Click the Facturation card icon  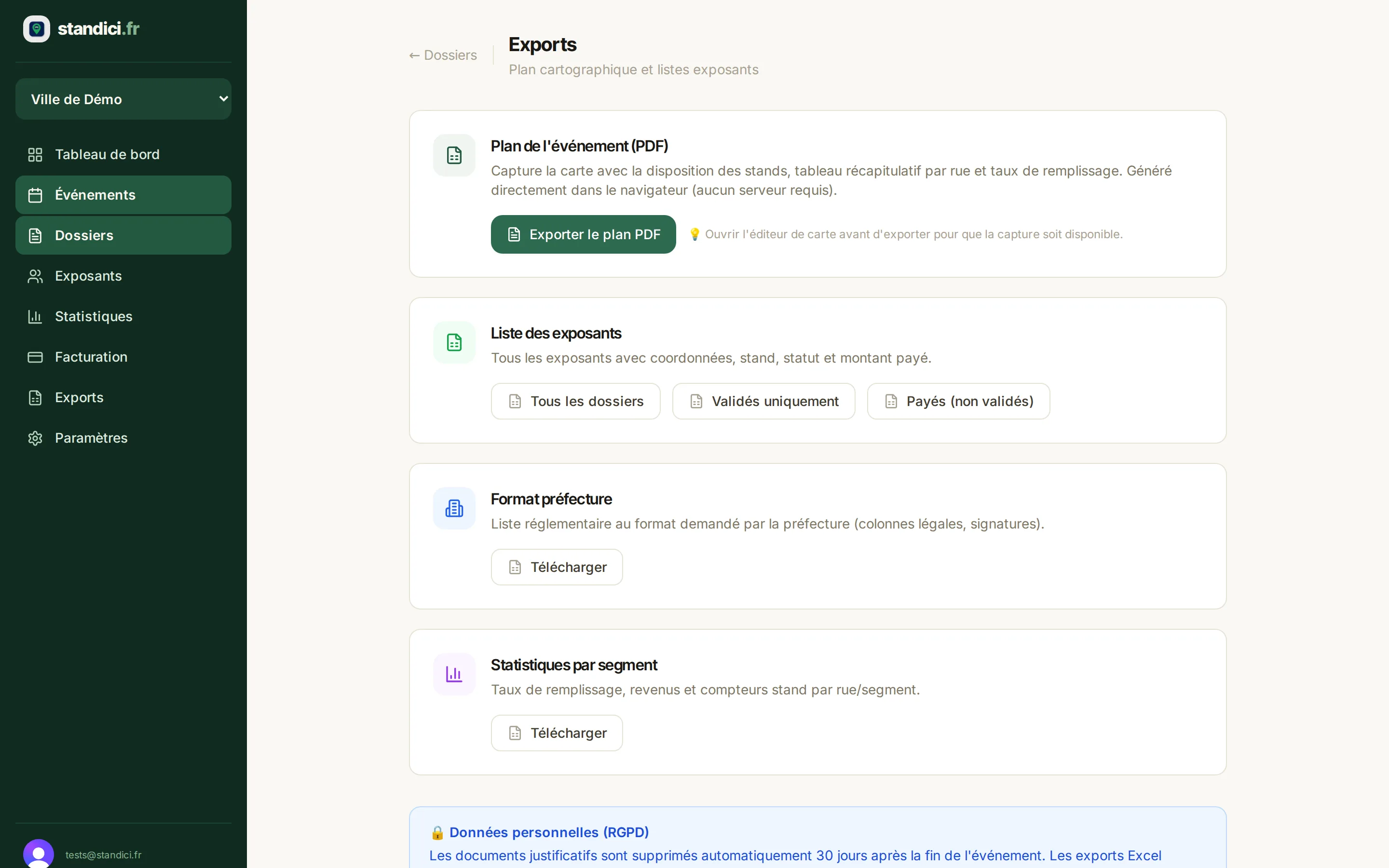click(x=35, y=357)
